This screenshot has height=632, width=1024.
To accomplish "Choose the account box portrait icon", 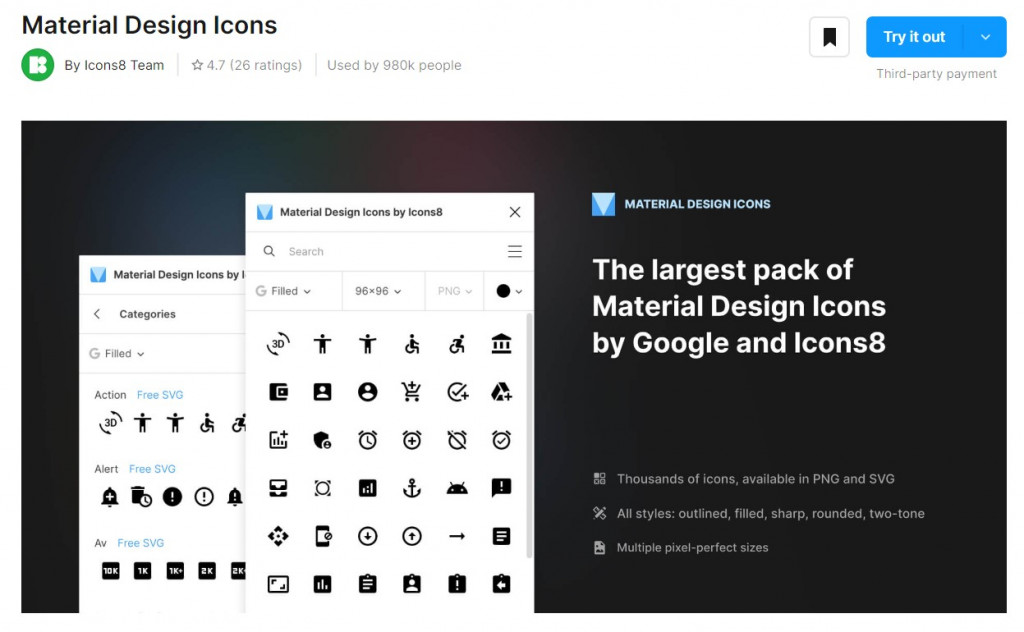I will tap(323, 392).
